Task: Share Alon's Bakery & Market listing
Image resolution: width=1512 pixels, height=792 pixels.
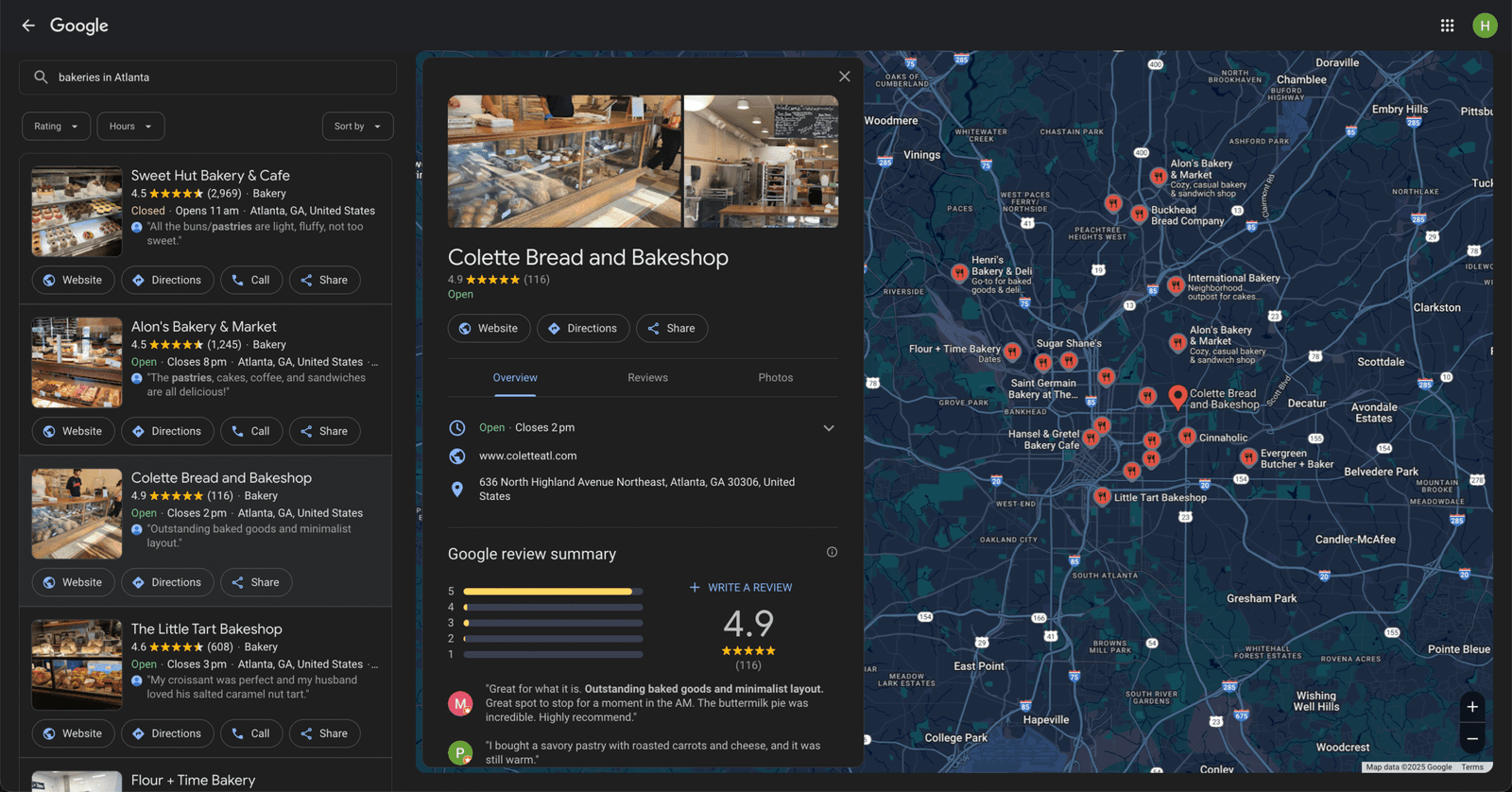Action: pos(324,432)
